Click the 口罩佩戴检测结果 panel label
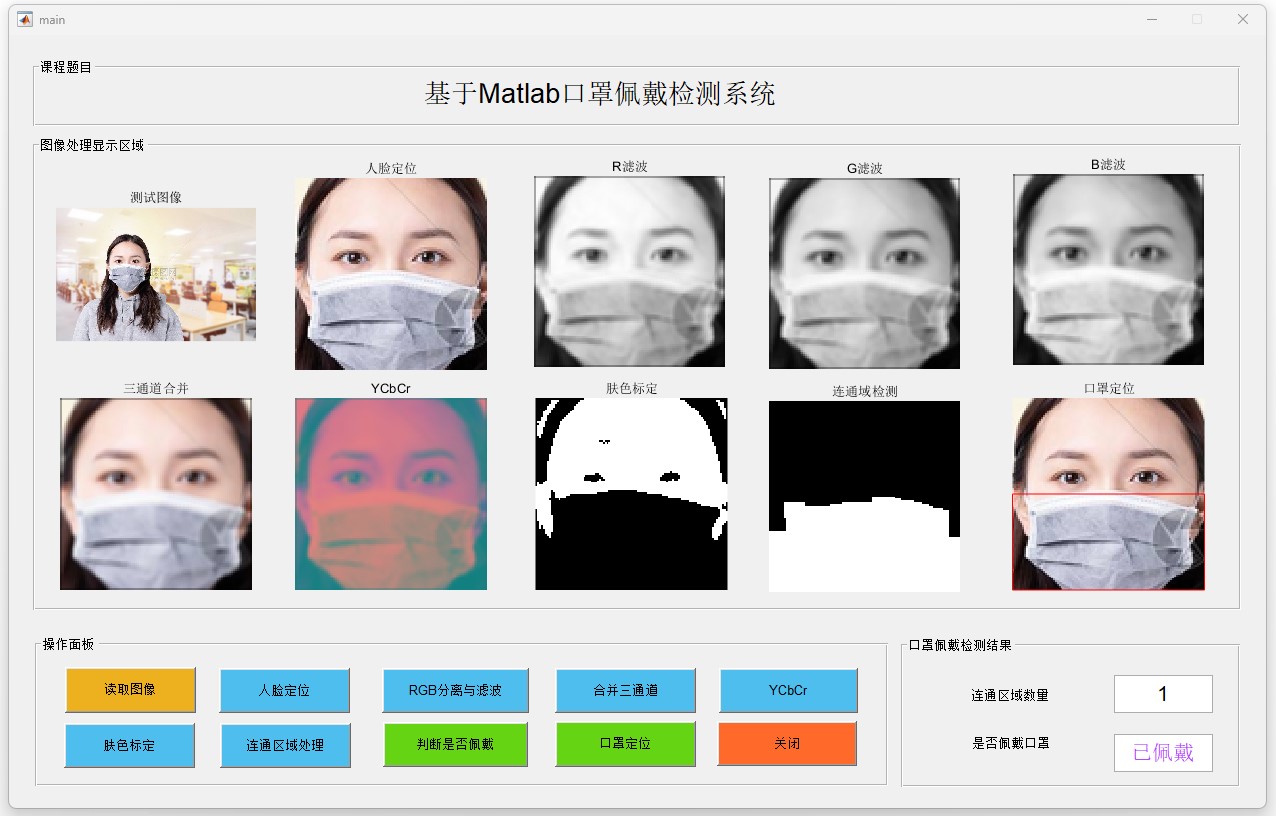This screenshot has width=1276, height=816. click(x=960, y=645)
